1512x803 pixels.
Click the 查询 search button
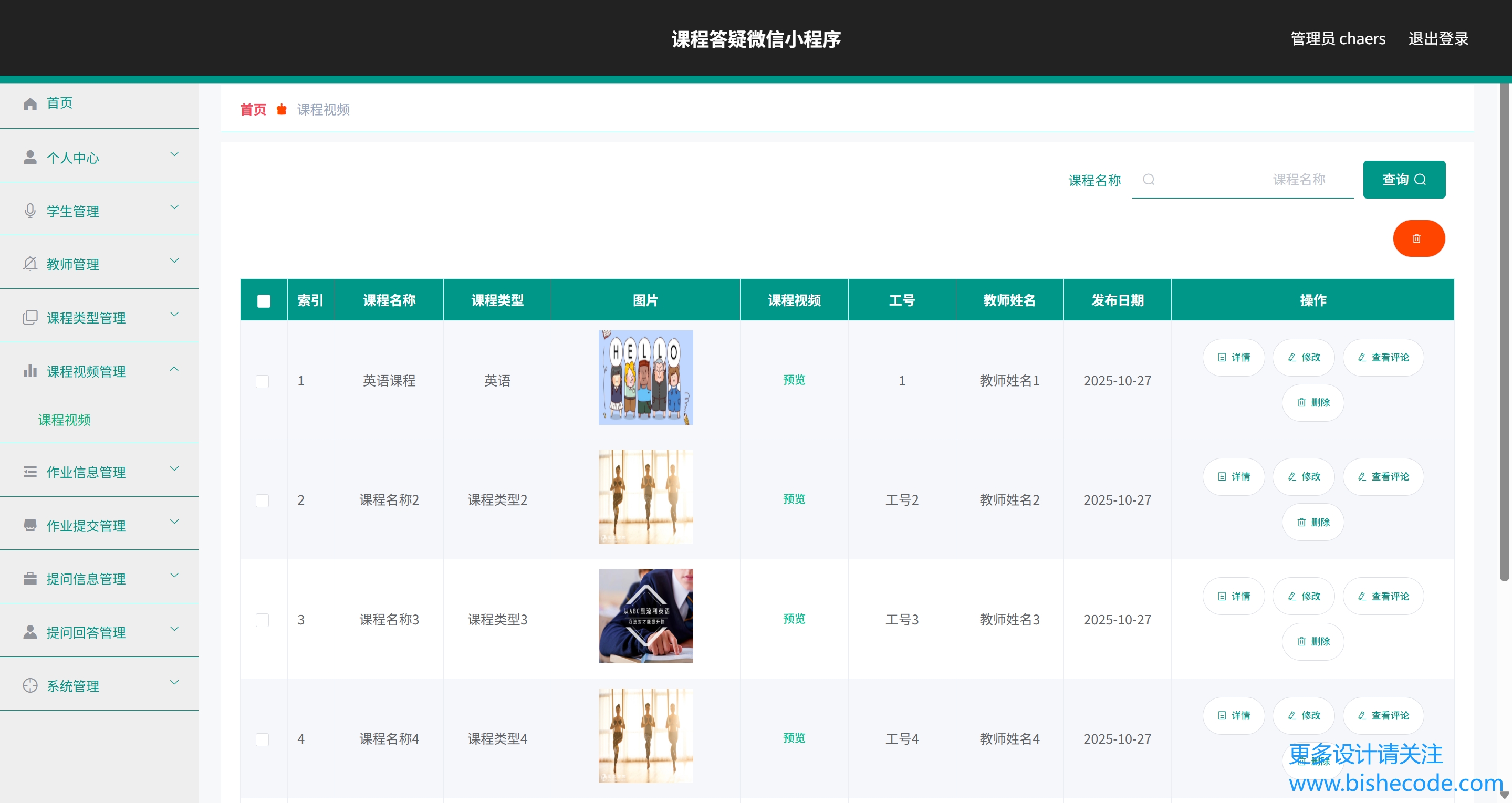coord(1403,180)
